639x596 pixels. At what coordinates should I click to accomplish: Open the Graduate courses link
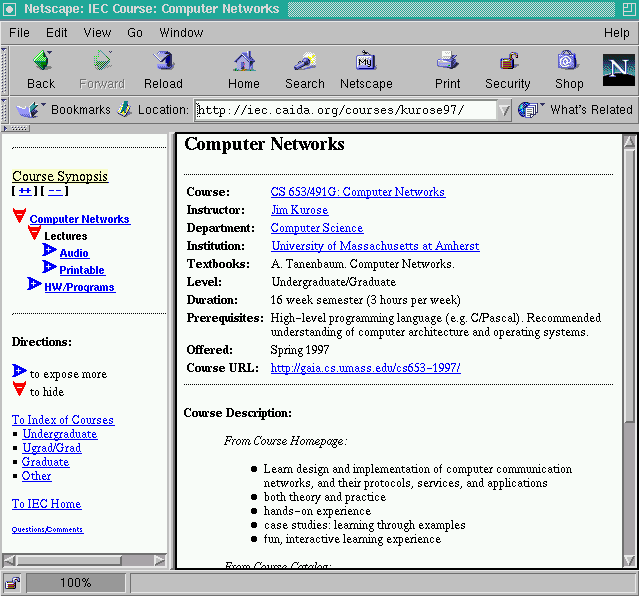pos(45,462)
